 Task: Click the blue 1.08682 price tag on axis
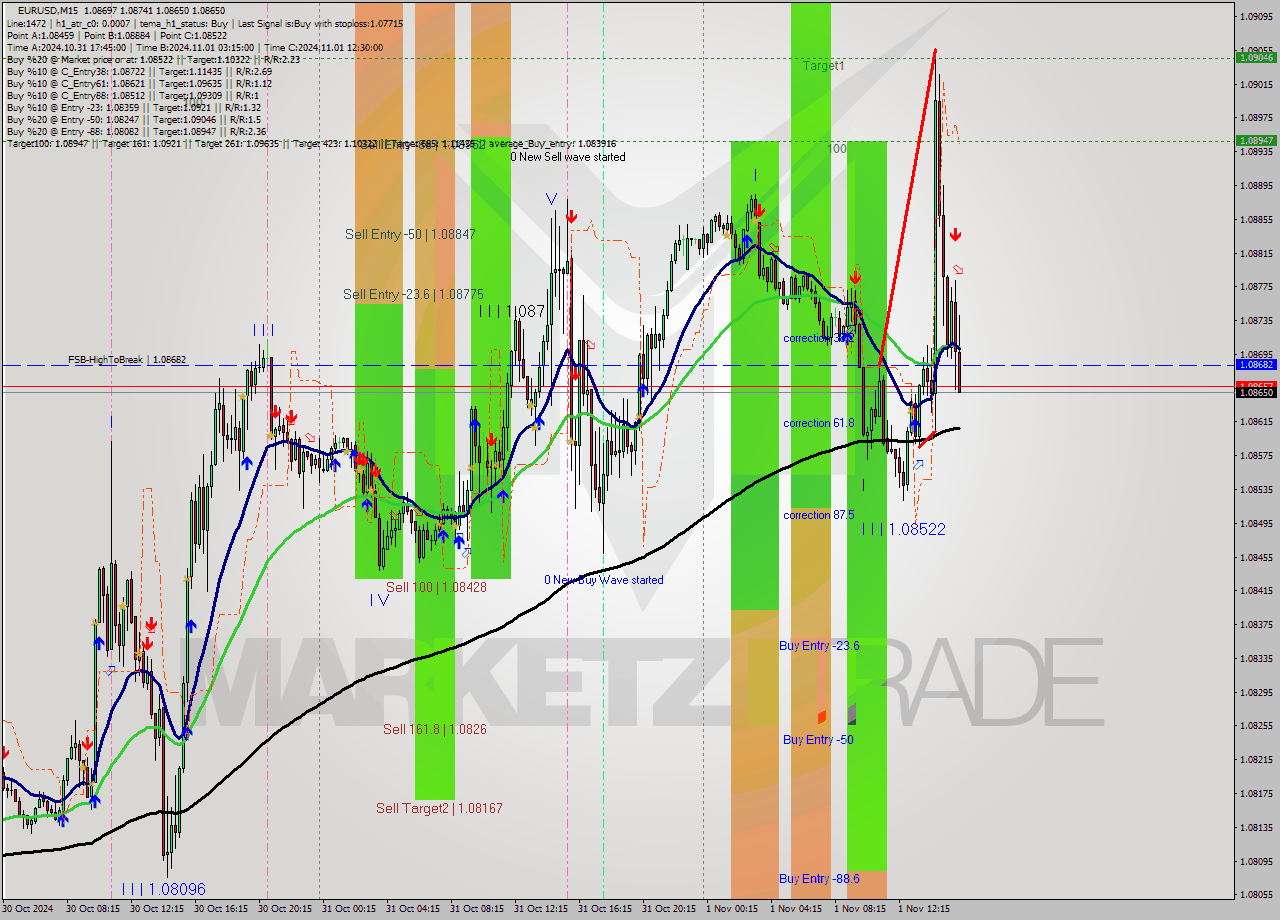[1256, 365]
